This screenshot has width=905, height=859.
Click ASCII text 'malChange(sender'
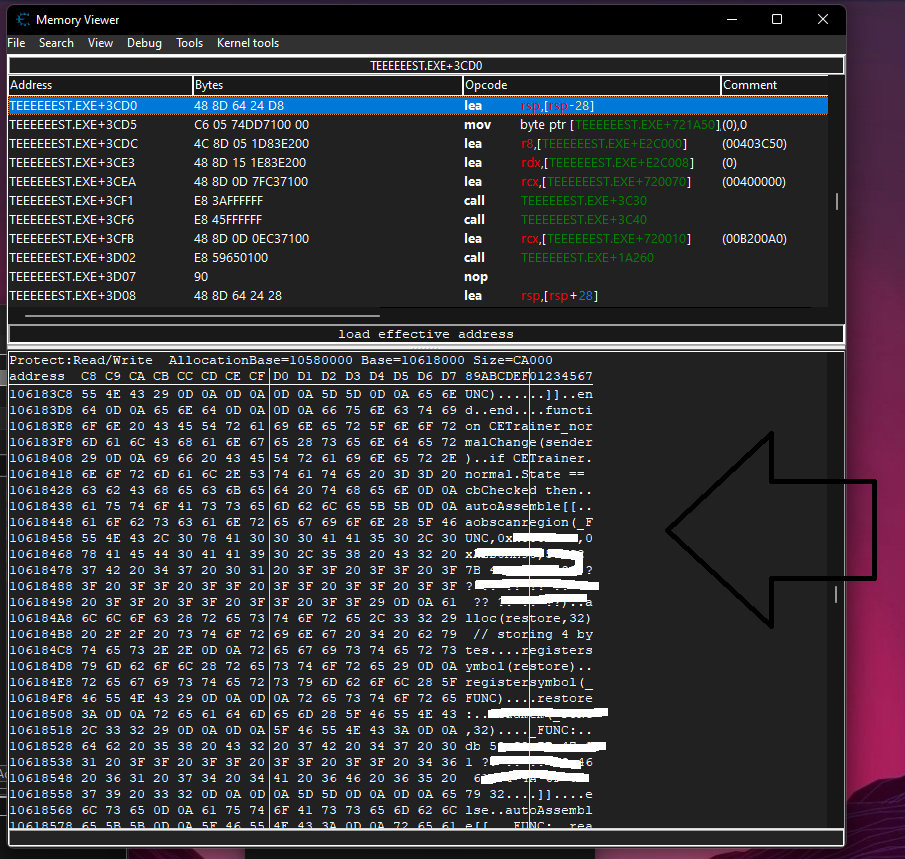529,443
